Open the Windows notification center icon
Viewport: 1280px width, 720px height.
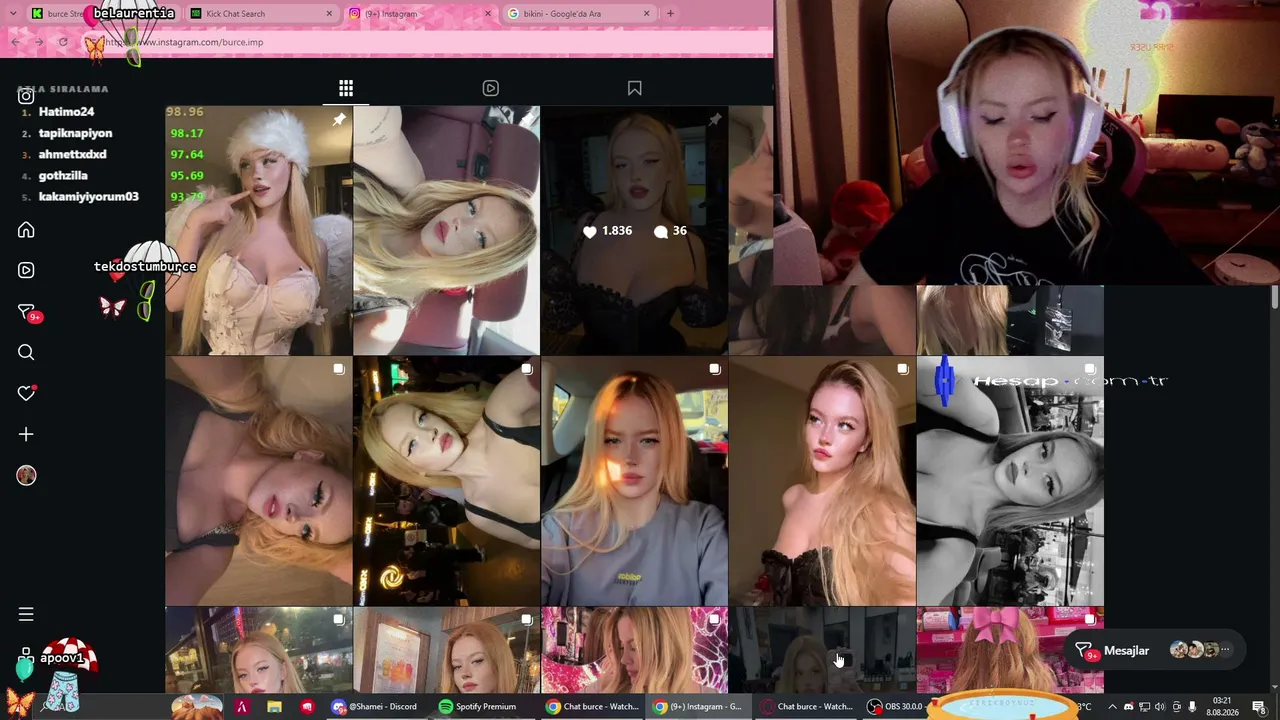[1259, 707]
